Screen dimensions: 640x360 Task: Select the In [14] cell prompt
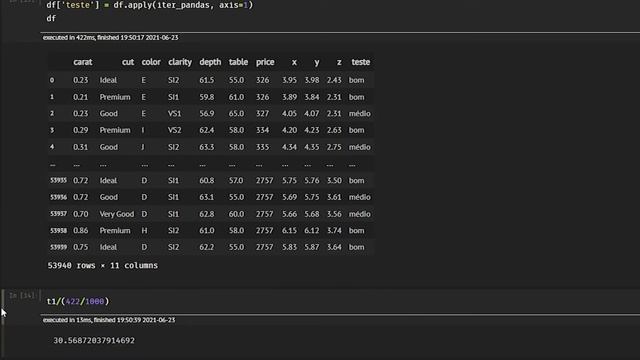tap(23, 295)
